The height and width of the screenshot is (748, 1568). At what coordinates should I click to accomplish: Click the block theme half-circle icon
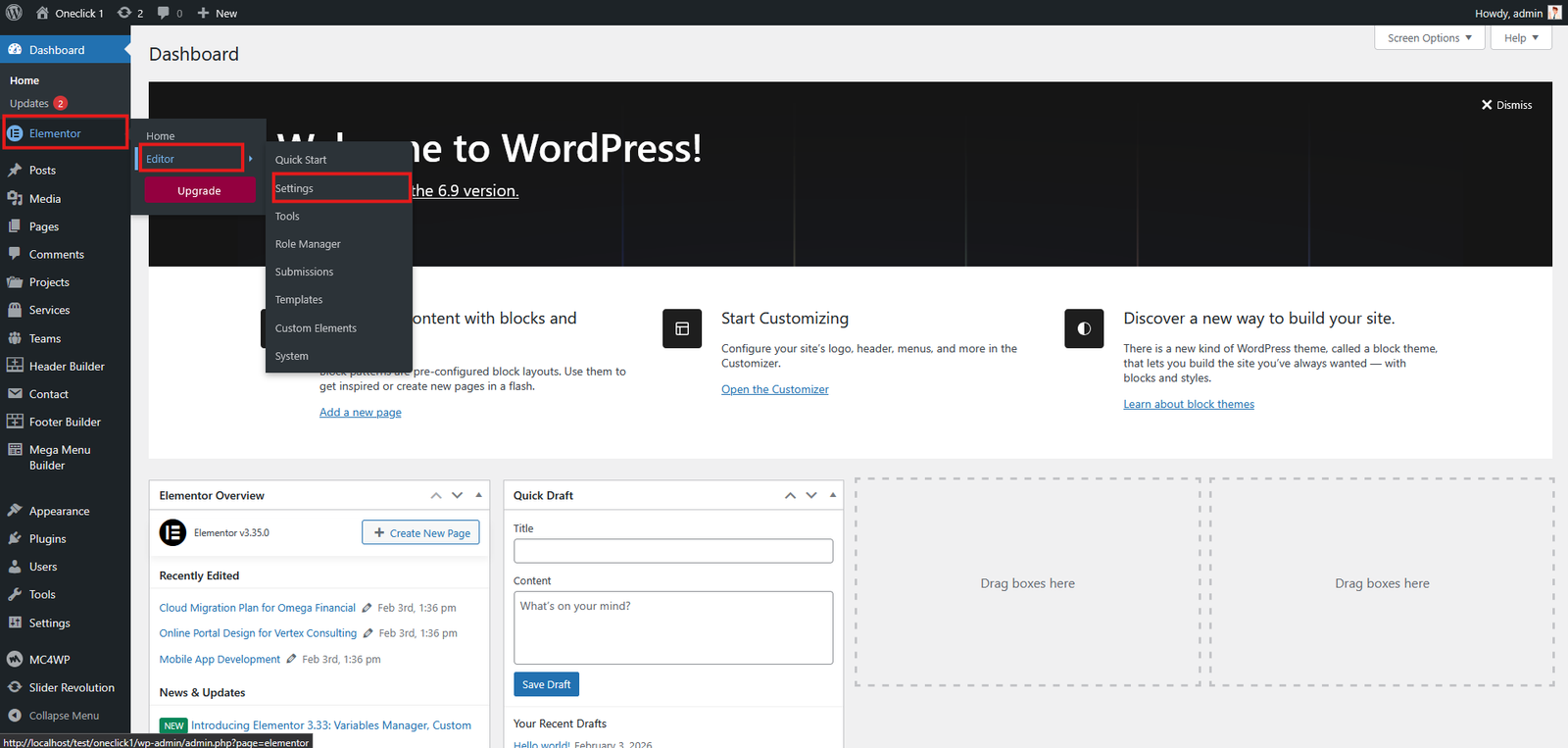[1084, 328]
